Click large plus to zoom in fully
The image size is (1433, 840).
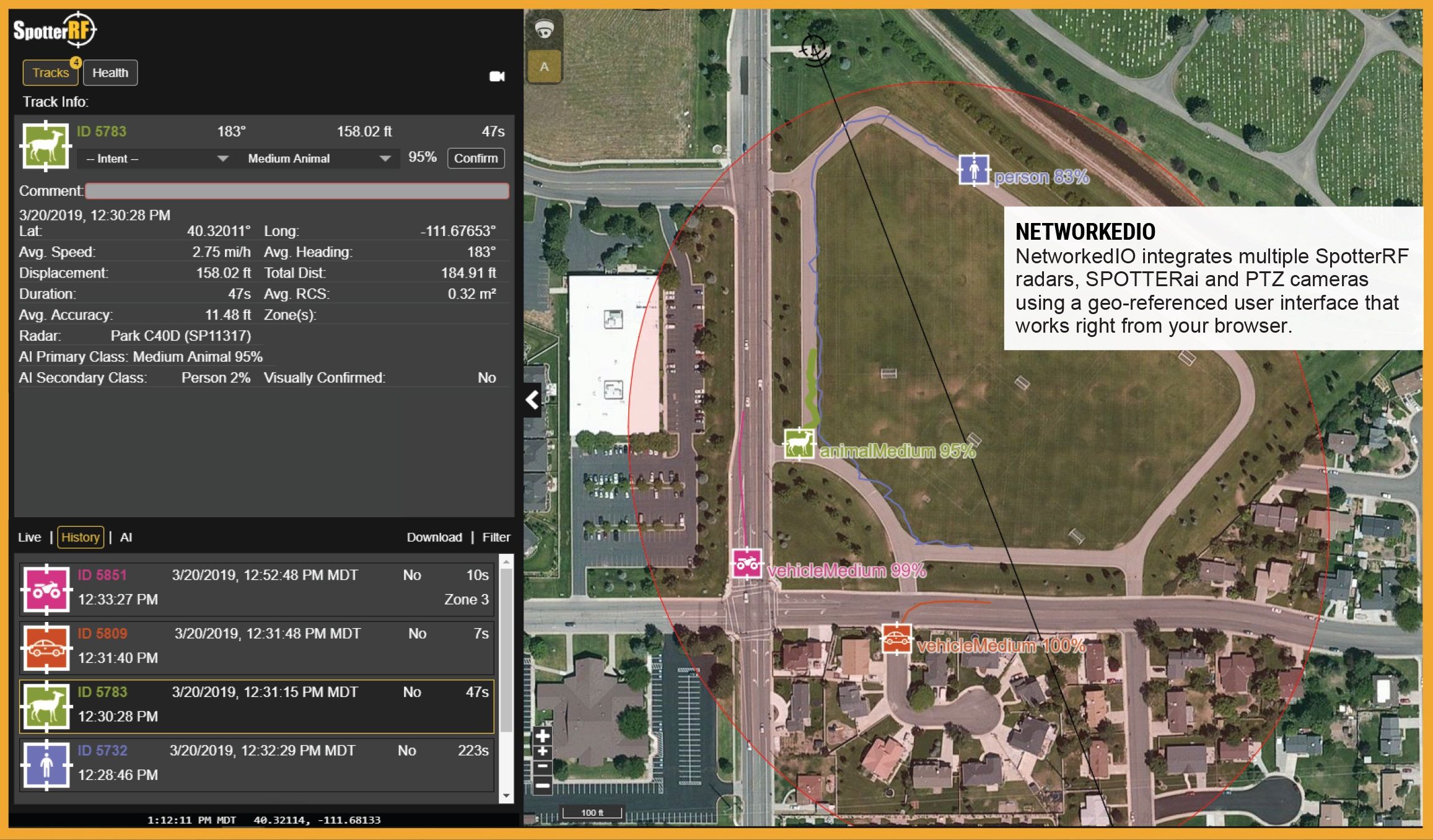[x=542, y=736]
